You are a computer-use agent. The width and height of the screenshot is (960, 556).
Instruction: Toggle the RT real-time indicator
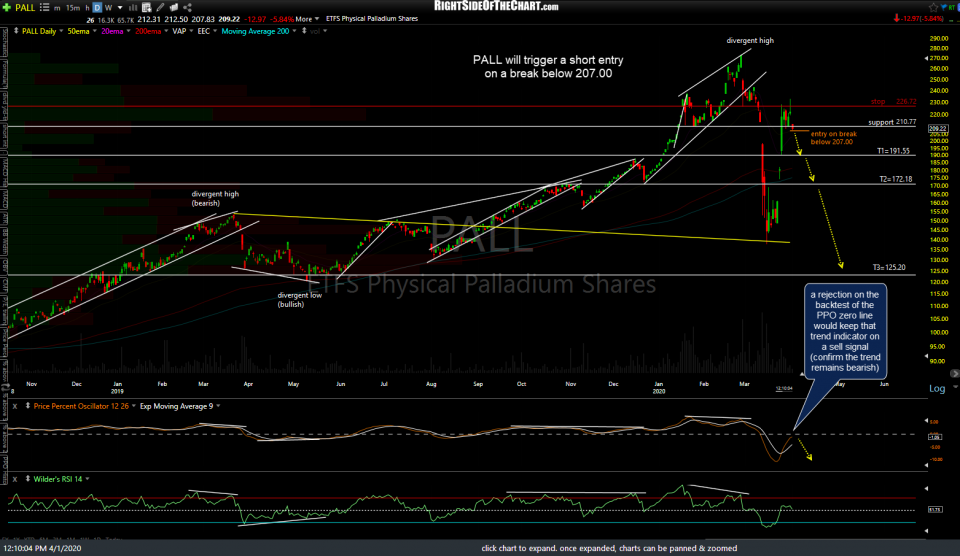[954, 7]
